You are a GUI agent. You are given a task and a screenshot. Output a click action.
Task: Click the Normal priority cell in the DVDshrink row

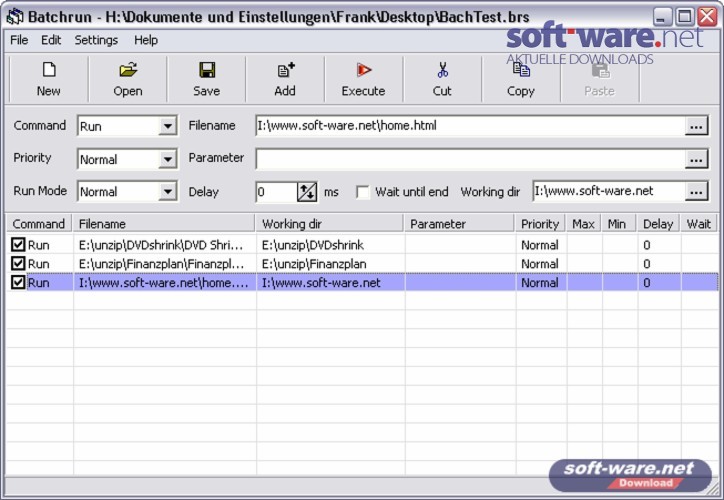(x=541, y=245)
